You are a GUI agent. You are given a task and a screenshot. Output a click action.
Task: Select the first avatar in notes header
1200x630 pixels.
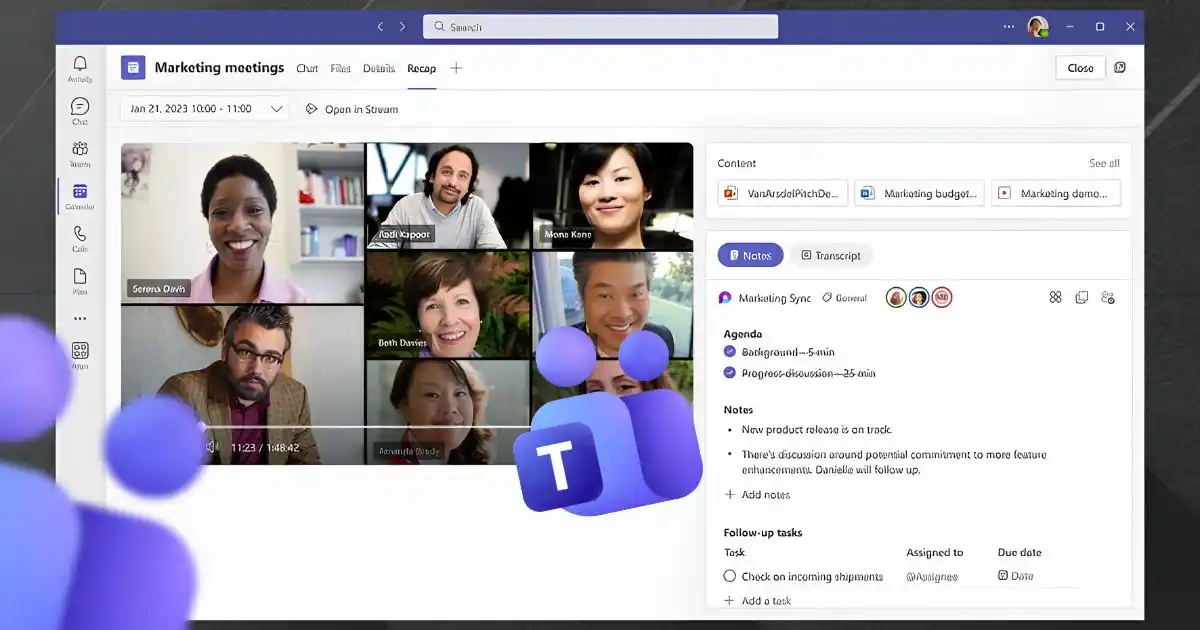(x=896, y=297)
